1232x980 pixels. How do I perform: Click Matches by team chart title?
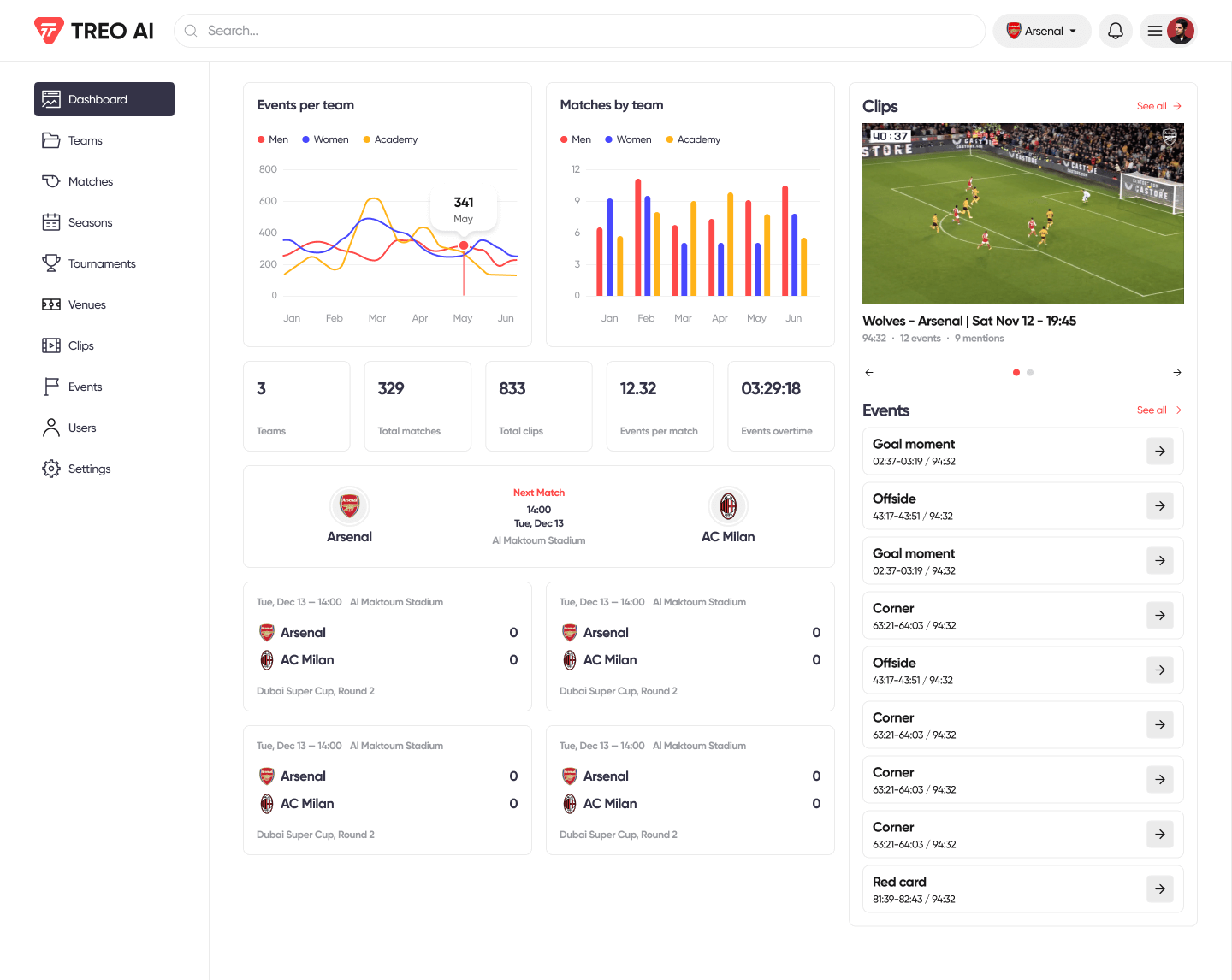click(612, 105)
